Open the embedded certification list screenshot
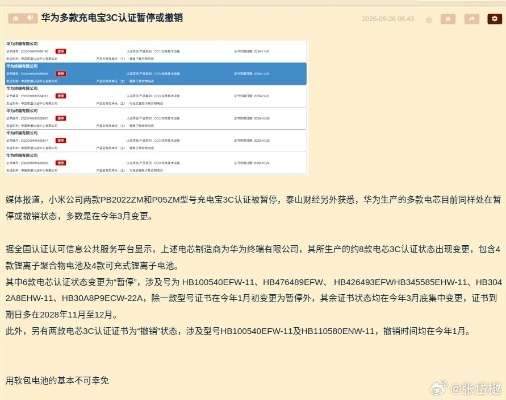506x400 pixels. [156, 107]
